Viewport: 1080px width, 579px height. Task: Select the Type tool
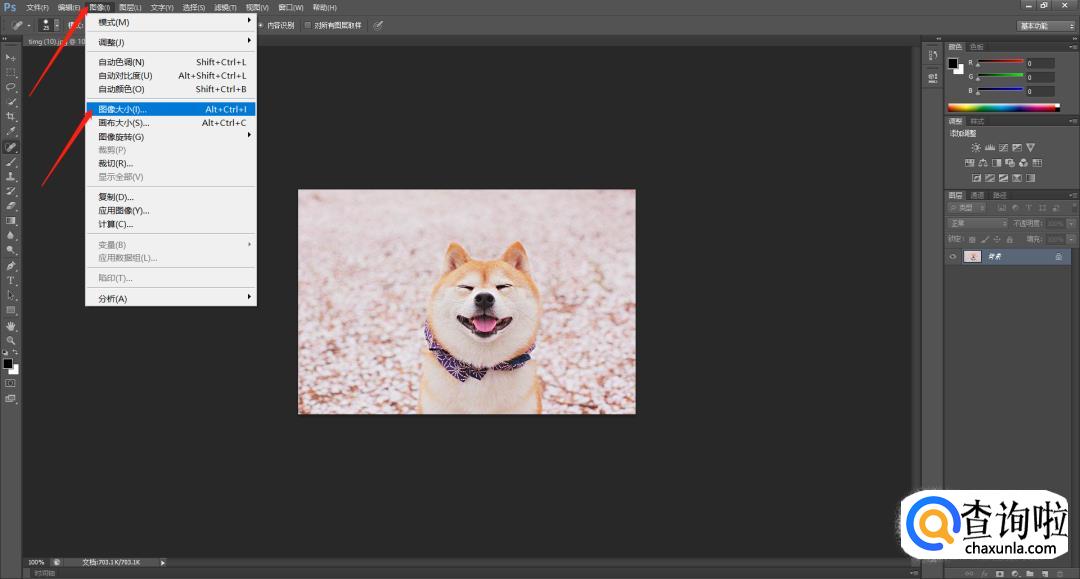[11, 281]
